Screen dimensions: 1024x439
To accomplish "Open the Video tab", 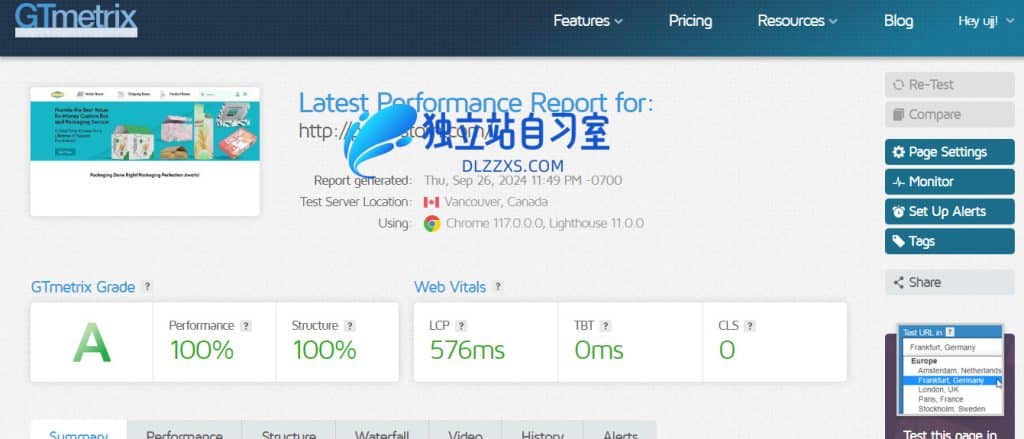I will click(465, 432).
